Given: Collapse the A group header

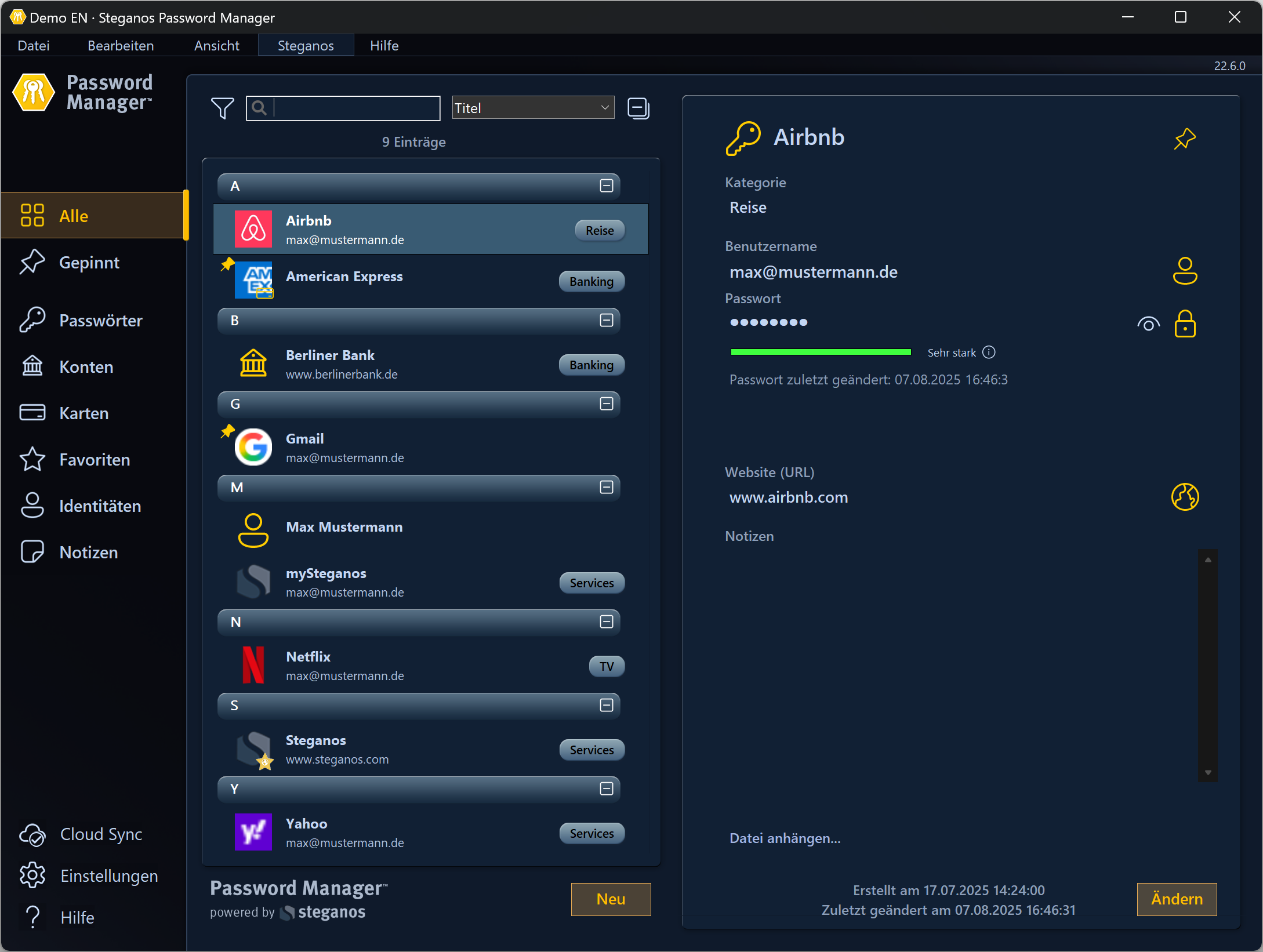Looking at the screenshot, I should 606,186.
